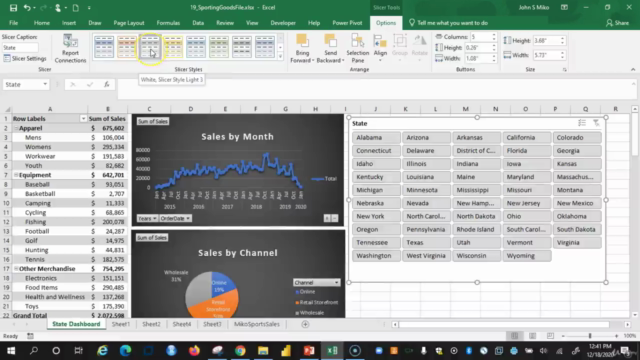Screen dimensions: 640x360
Task: Open the Selection Pane
Action: tap(358, 49)
